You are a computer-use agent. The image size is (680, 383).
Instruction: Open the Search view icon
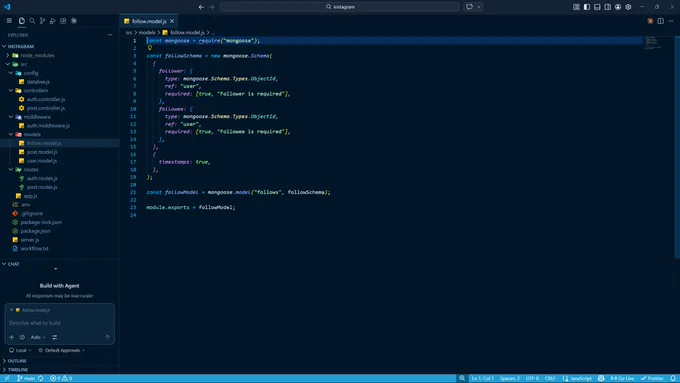pos(32,20)
